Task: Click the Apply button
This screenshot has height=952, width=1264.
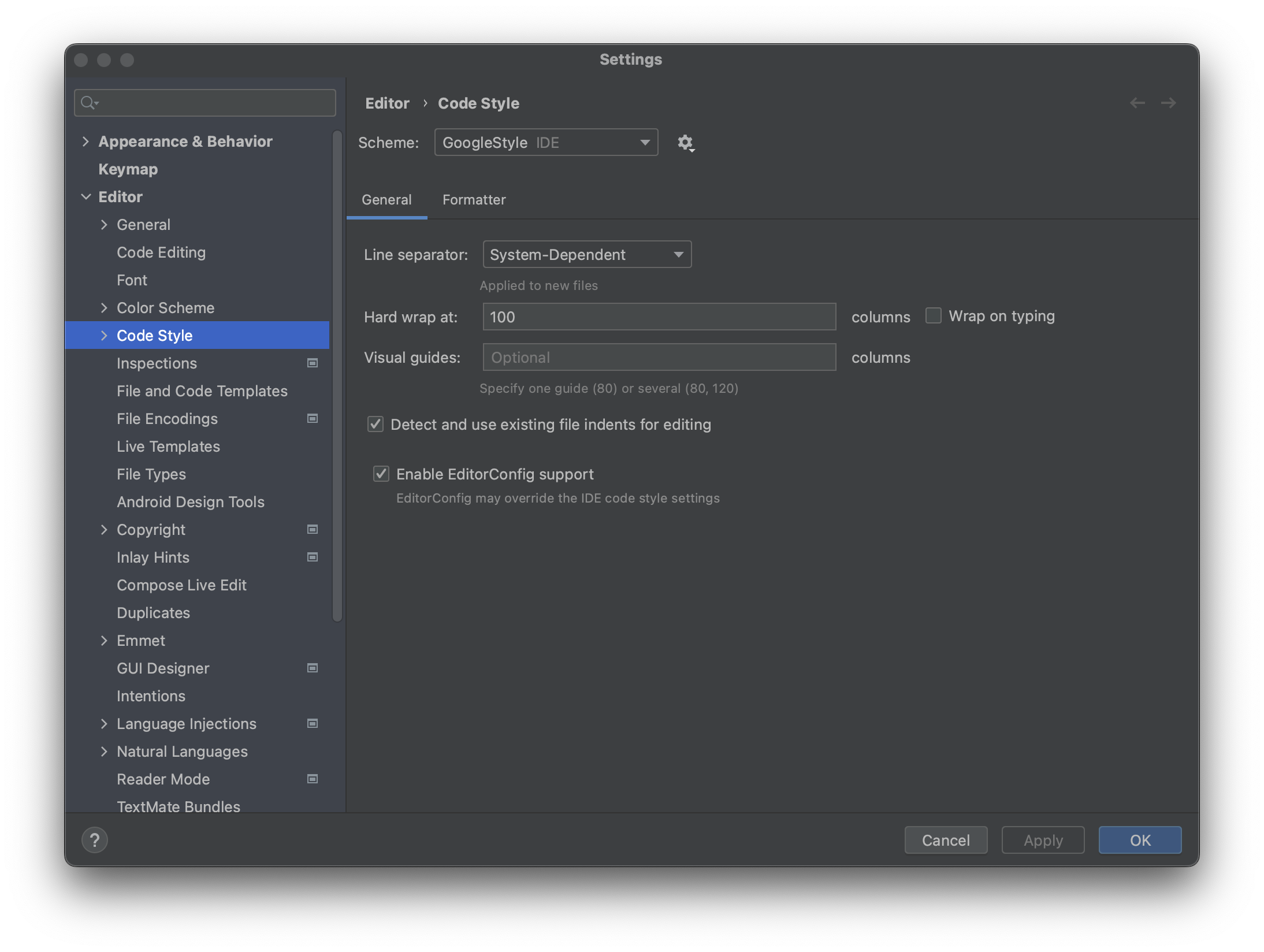Action: (x=1043, y=840)
